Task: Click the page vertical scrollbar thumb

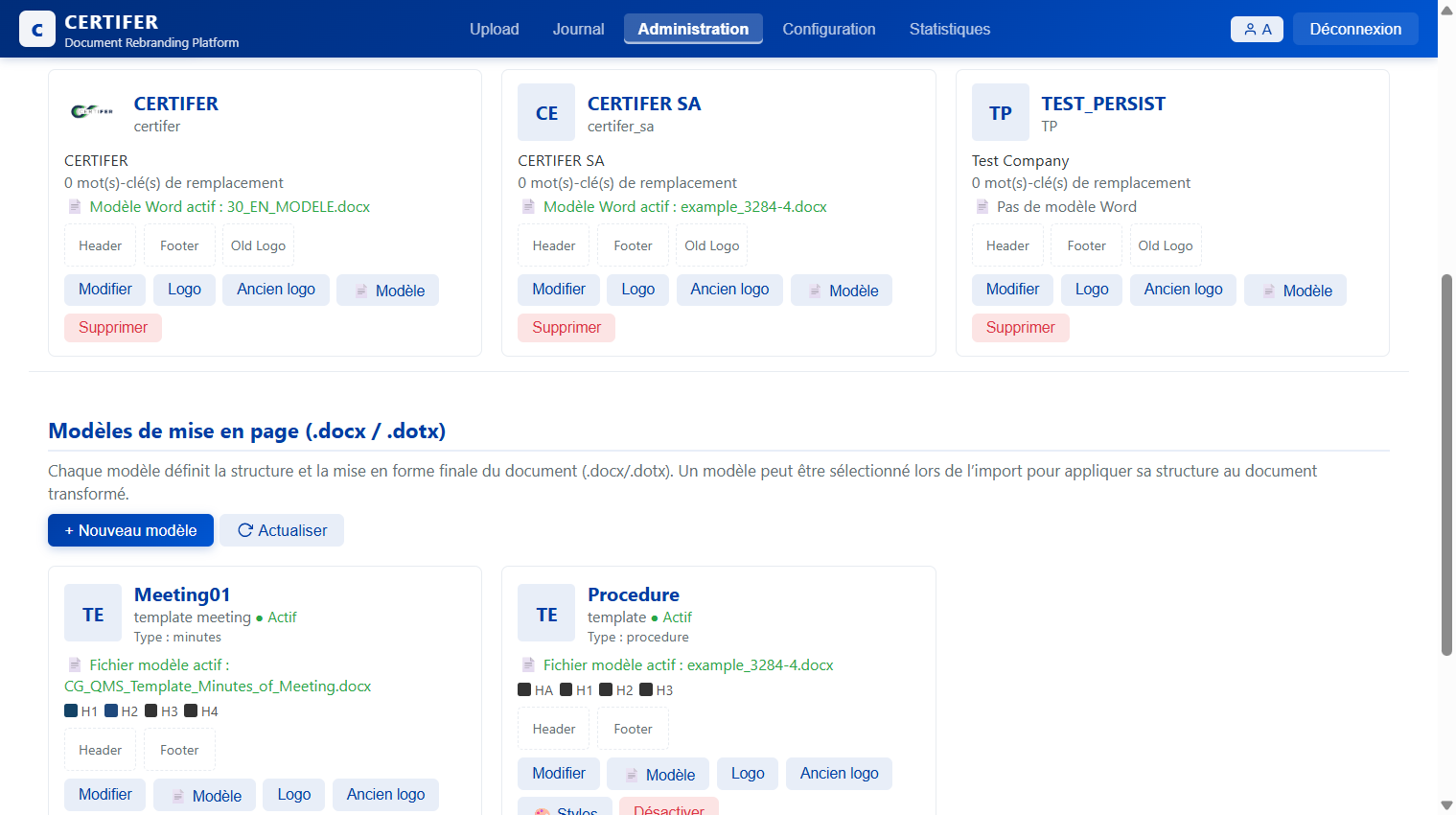Action: 1446,464
